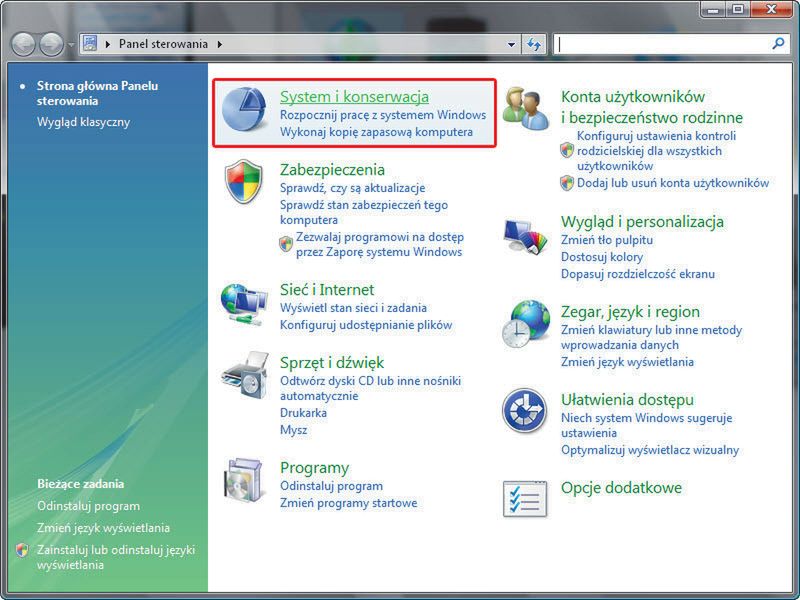Click the Zabezpieczenia shield icon
This screenshot has height=600, width=800.
[x=244, y=182]
